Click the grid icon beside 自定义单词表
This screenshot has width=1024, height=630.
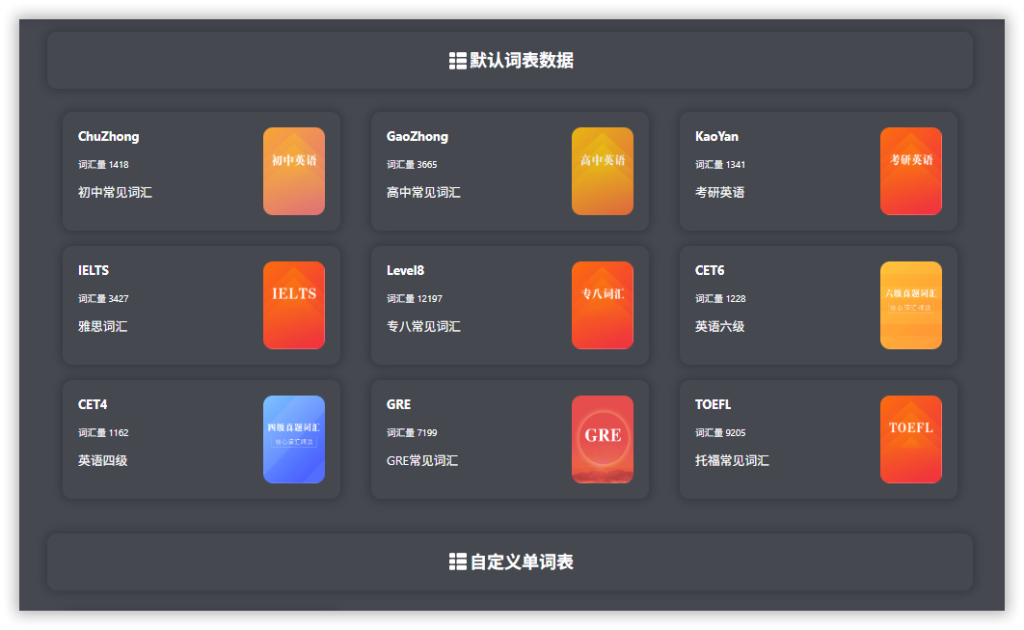click(458, 562)
